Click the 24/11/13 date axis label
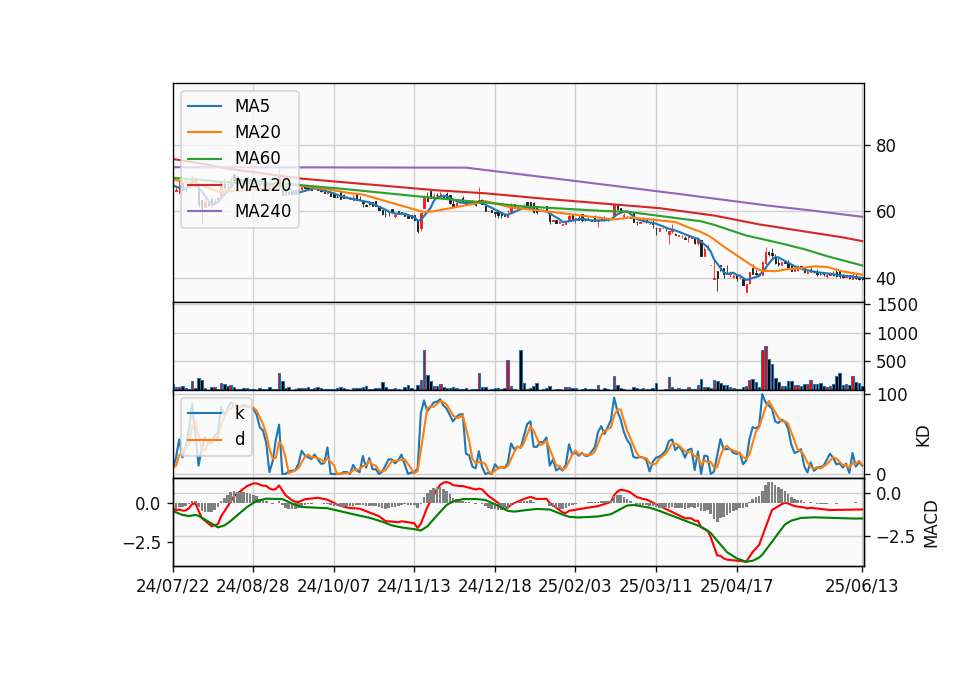This screenshot has width=960, height=690. click(x=414, y=586)
